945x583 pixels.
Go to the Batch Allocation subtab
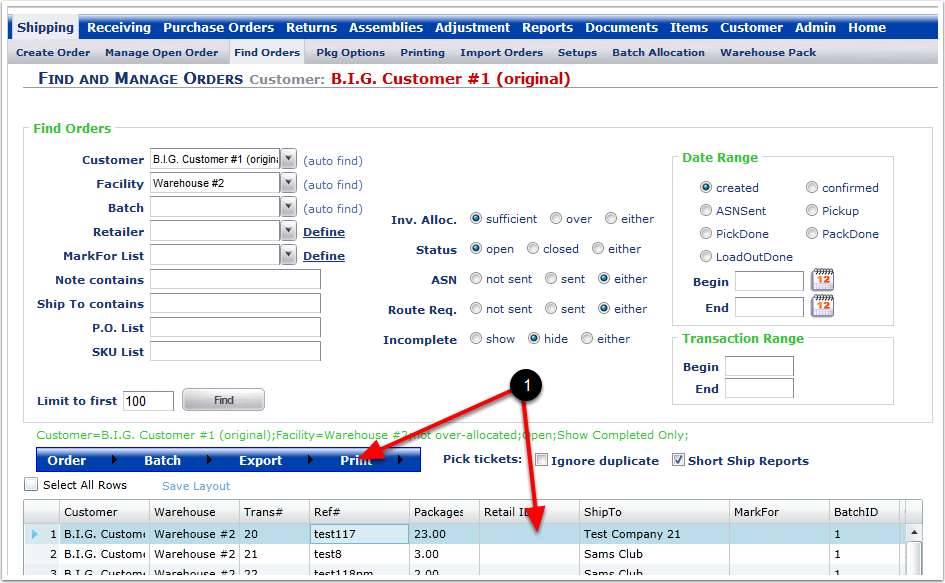click(658, 52)
